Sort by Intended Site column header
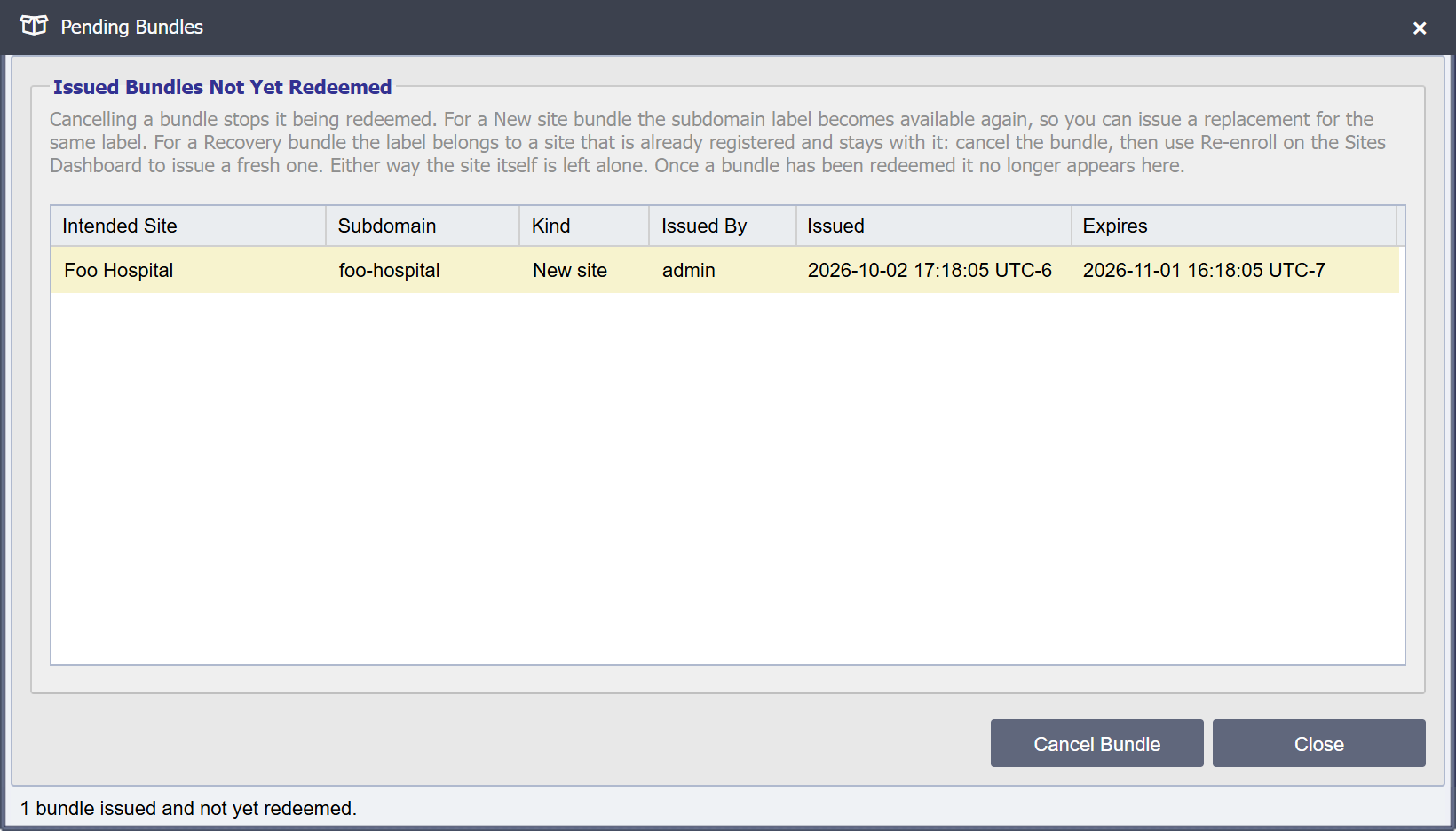 tap(188, 226)
